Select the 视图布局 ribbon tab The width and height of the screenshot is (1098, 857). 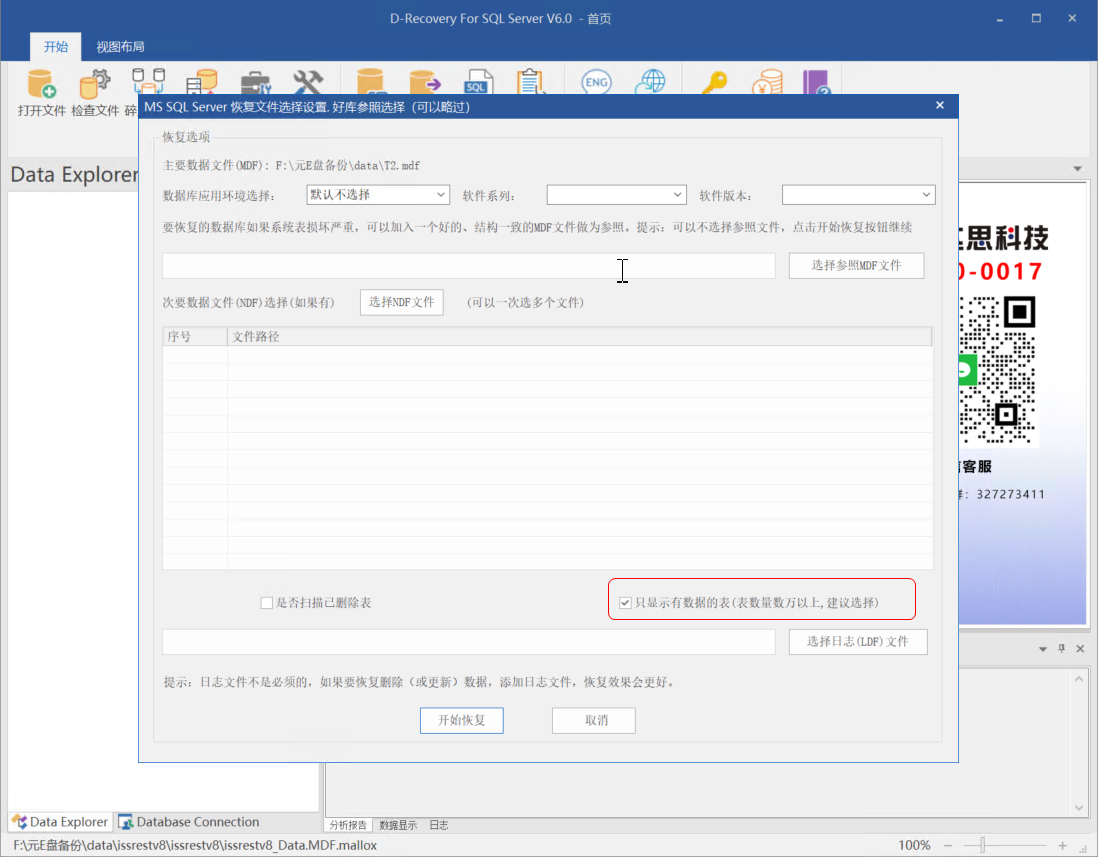coord(120,47)
